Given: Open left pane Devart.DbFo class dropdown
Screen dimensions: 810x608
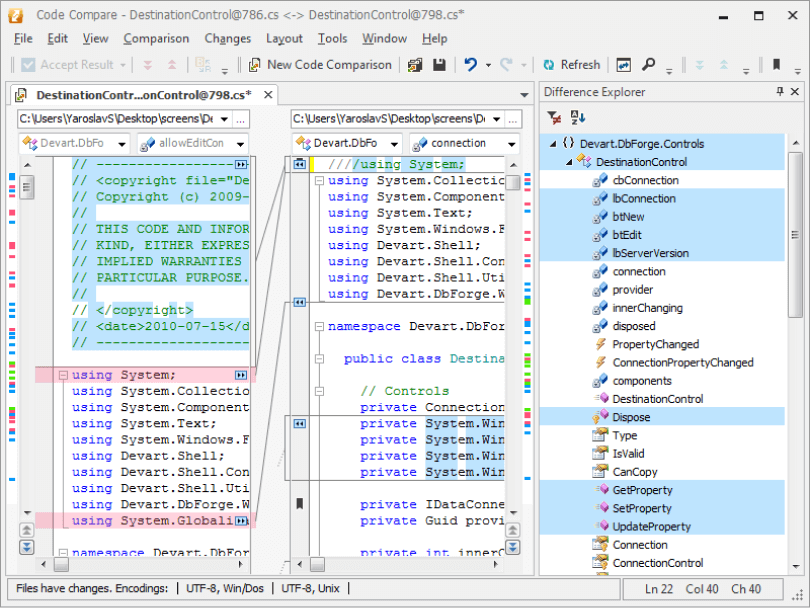Looking at the screenshot, I should click(x=121, y=144).
